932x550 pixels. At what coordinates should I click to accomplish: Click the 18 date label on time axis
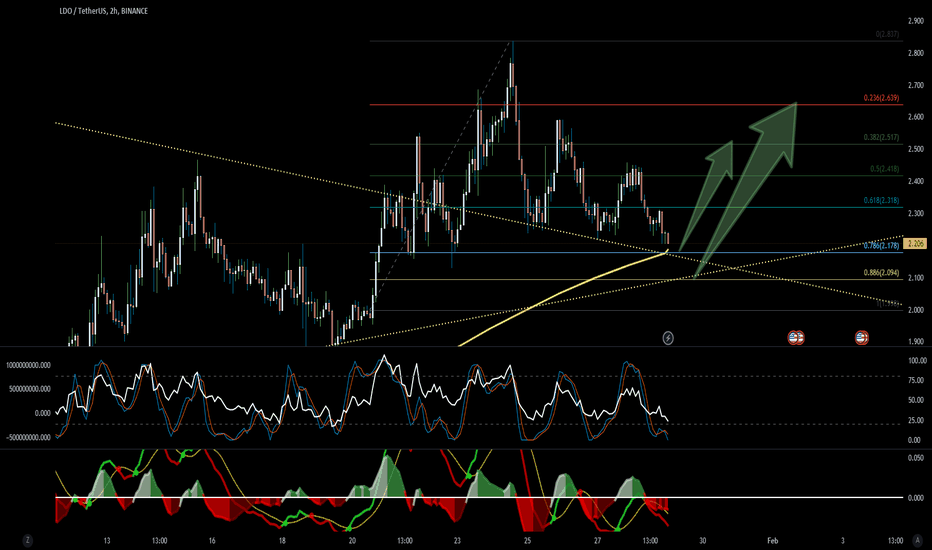282,540
